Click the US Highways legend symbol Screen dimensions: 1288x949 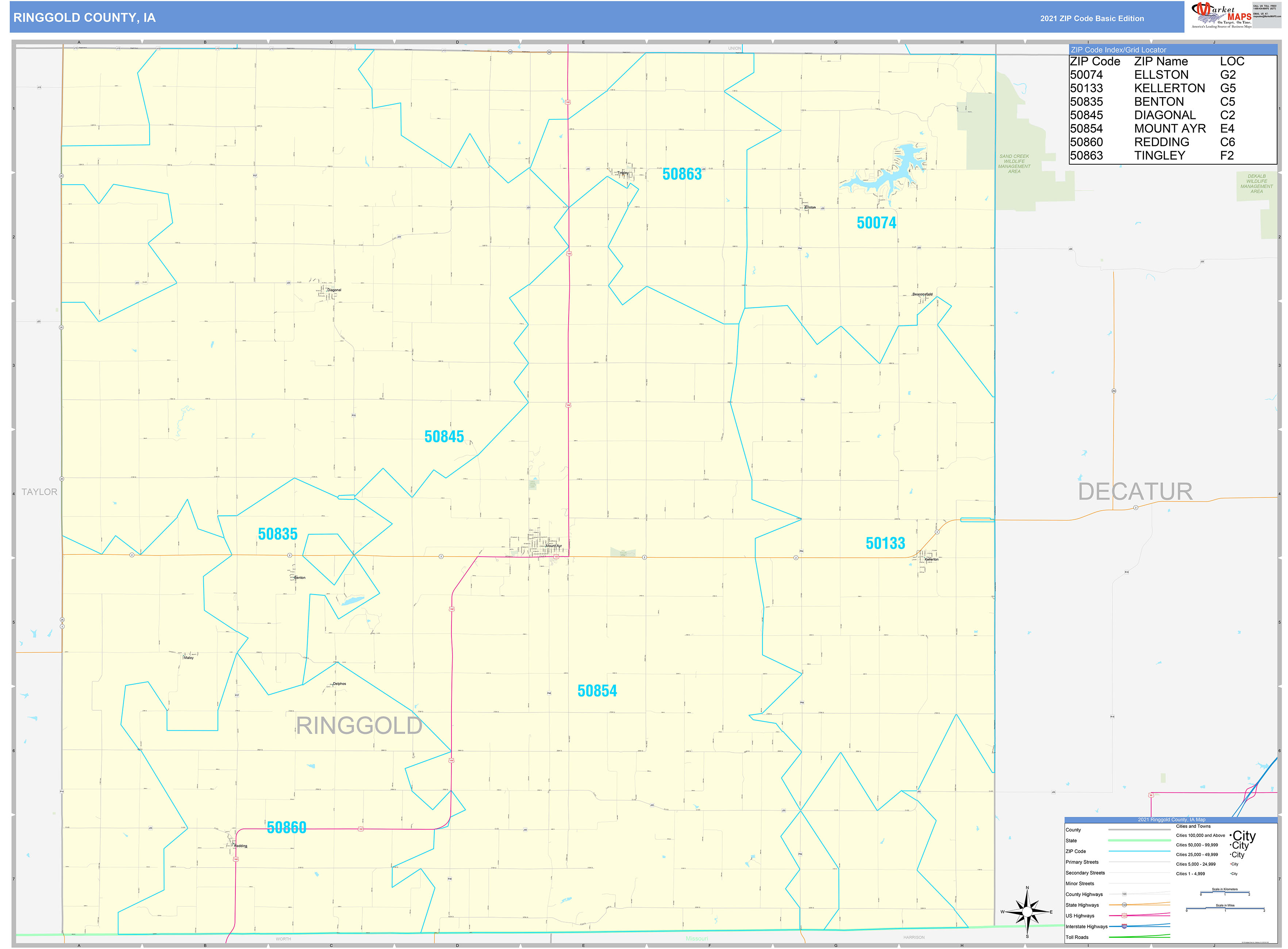(x=1124, y=916)
